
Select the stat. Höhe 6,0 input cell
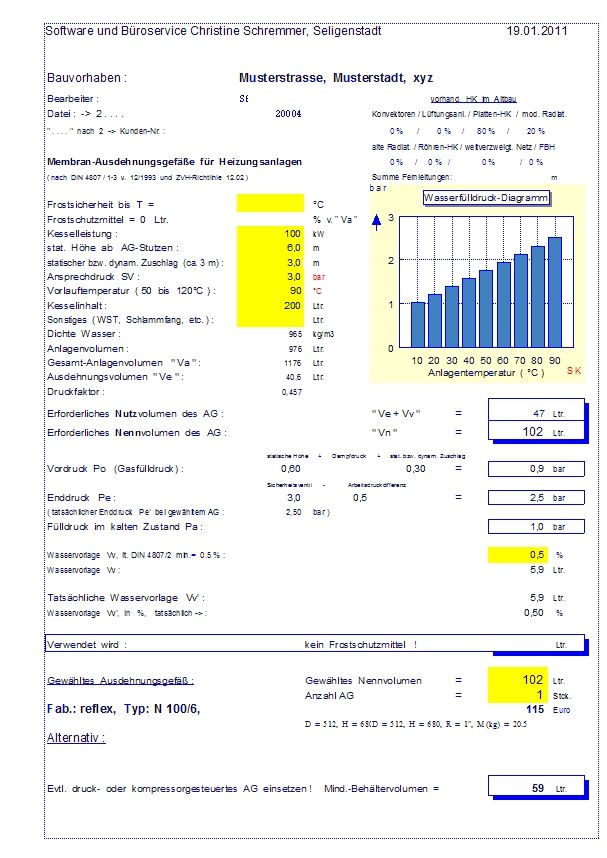click(270, 248)
